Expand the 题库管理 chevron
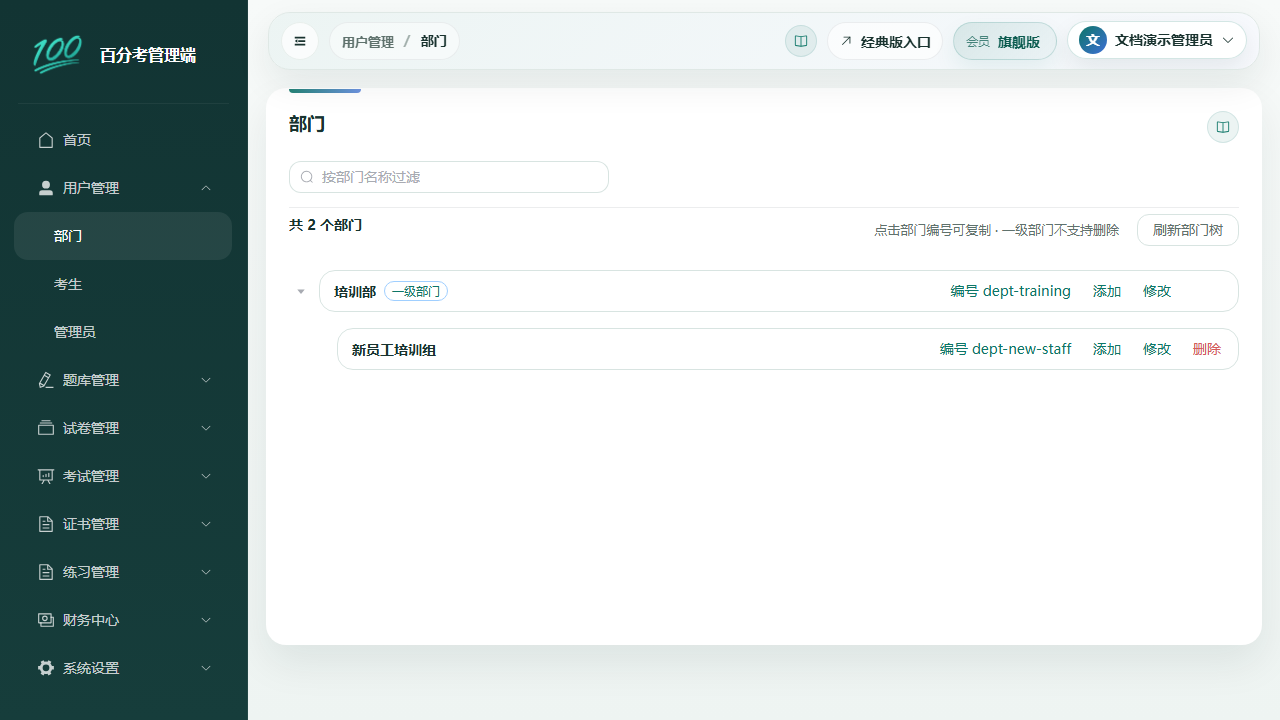This screenshot has width=1280, height=720. (206, 380)
